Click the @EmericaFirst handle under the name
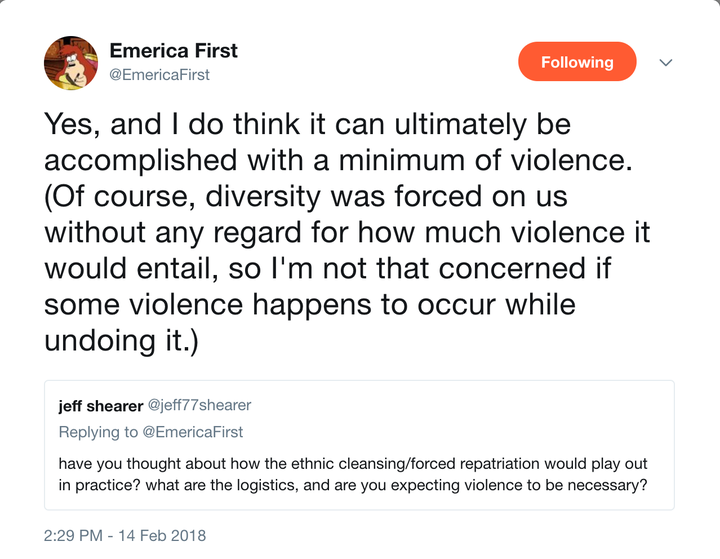Viewport: 720px width, 559px height. coord(159,74)
